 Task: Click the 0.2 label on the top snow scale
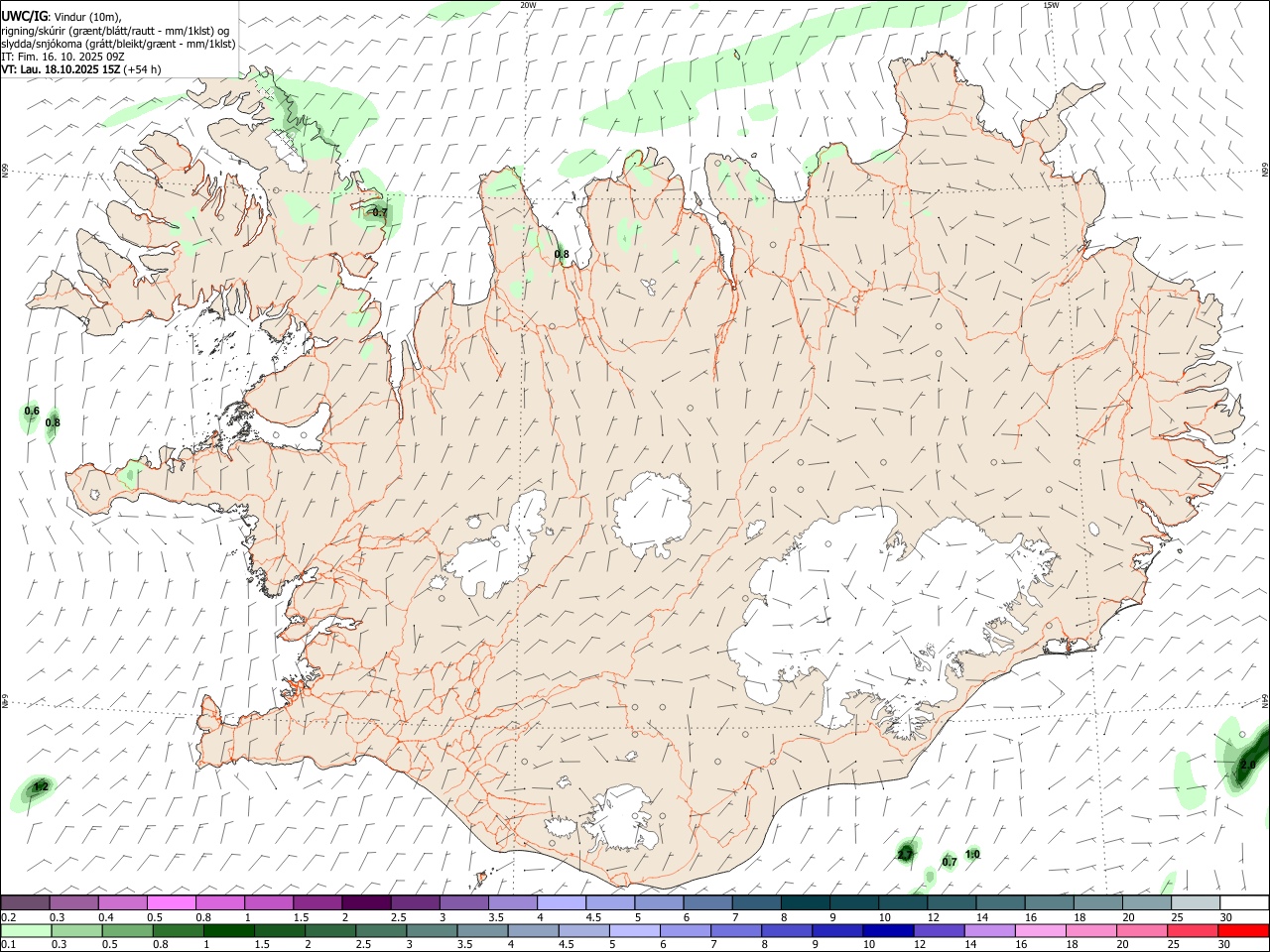[x=8, y=918]
